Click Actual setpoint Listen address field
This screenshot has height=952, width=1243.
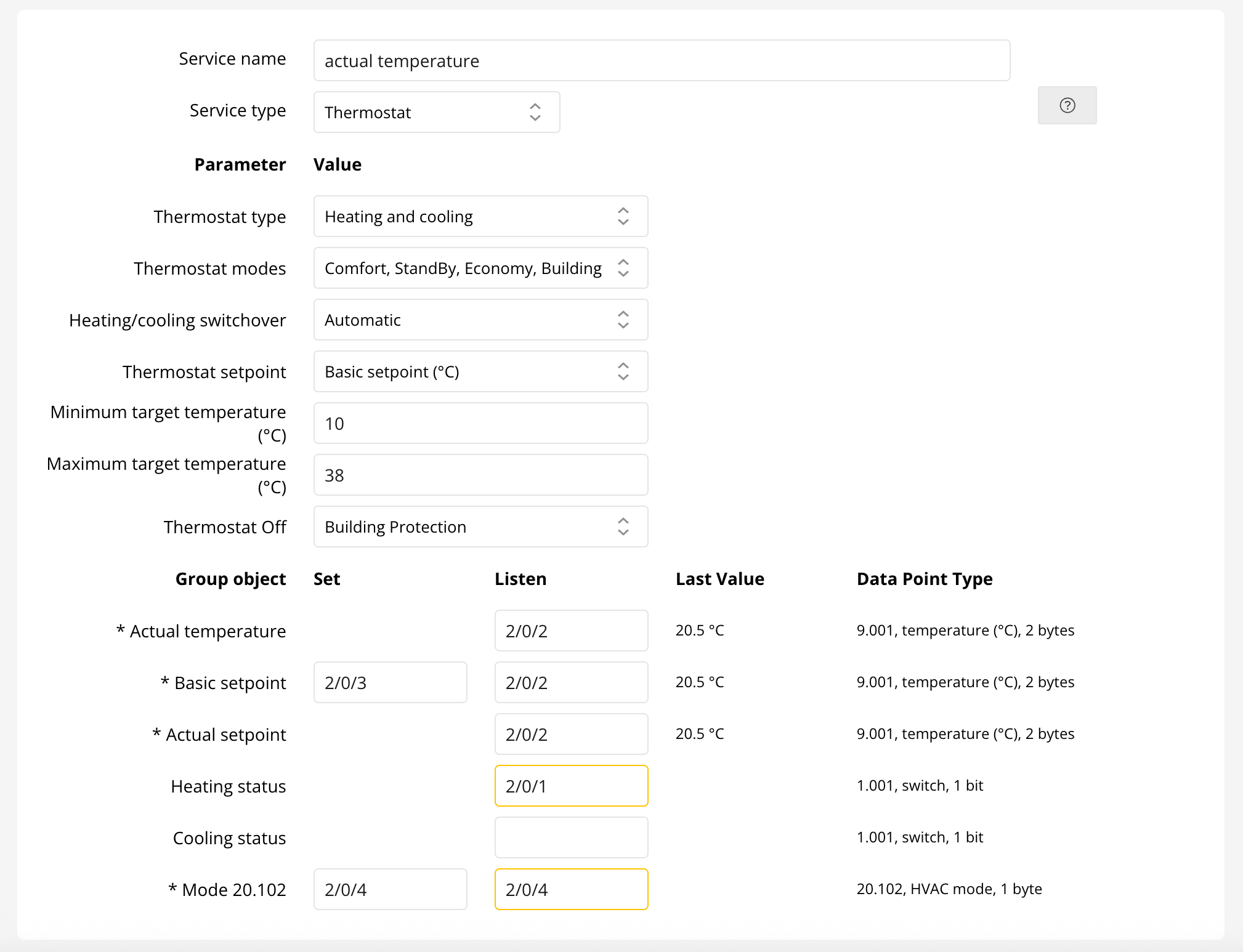571,734
